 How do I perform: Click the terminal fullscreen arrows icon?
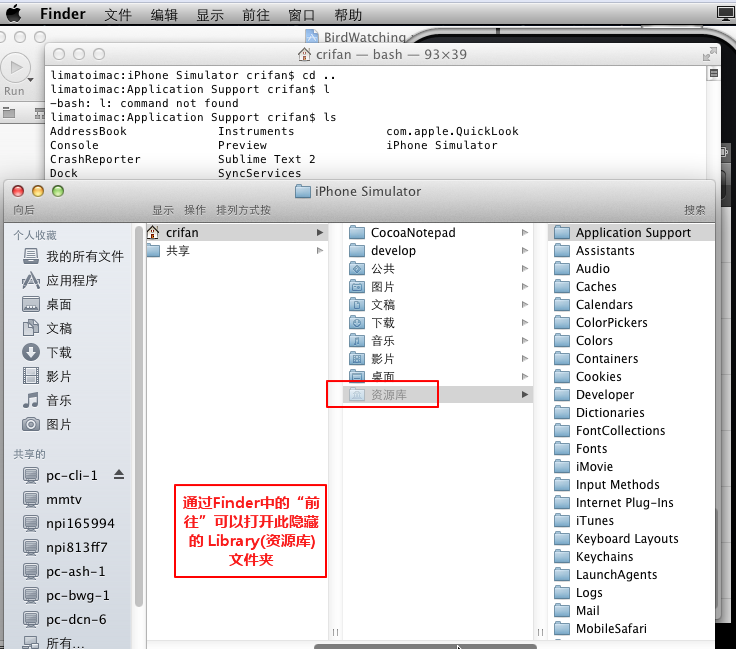pos(709,54)
